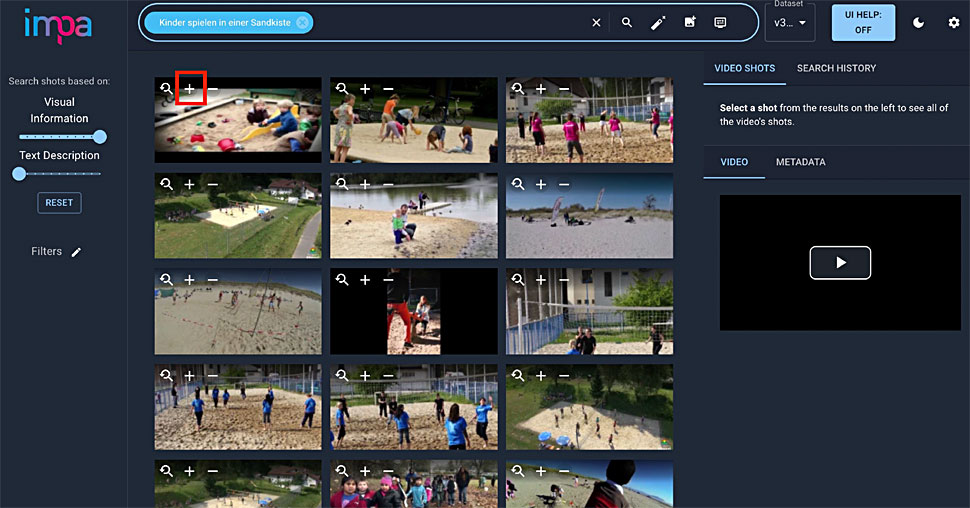Select the METADATA tab
The width and height of the screenshot is (970, 508).
point(800,162)
